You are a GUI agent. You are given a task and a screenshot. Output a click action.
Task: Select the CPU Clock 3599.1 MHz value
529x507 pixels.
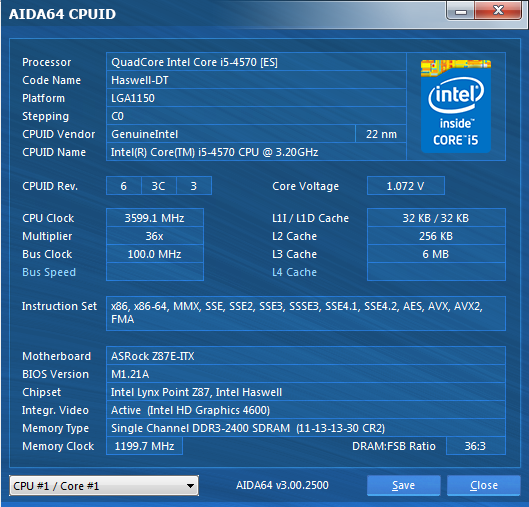click(x=155, y=218)
